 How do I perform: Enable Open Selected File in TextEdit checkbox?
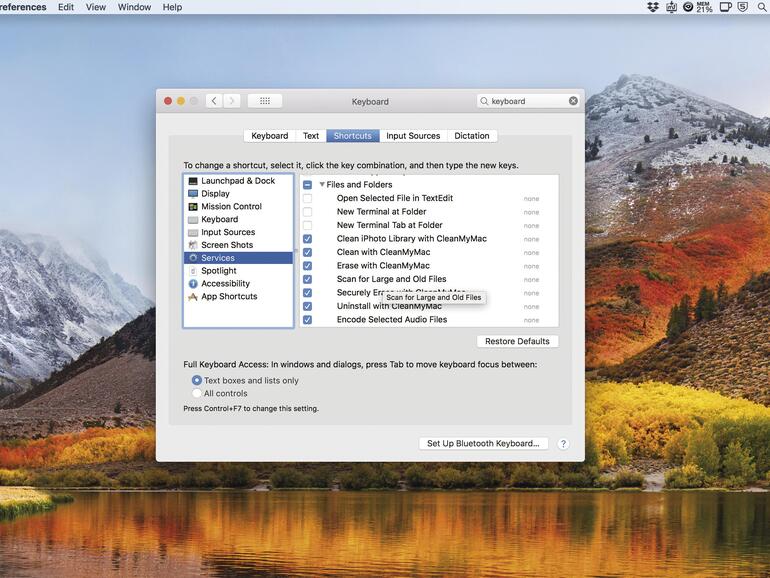click(x=307, y=198)
